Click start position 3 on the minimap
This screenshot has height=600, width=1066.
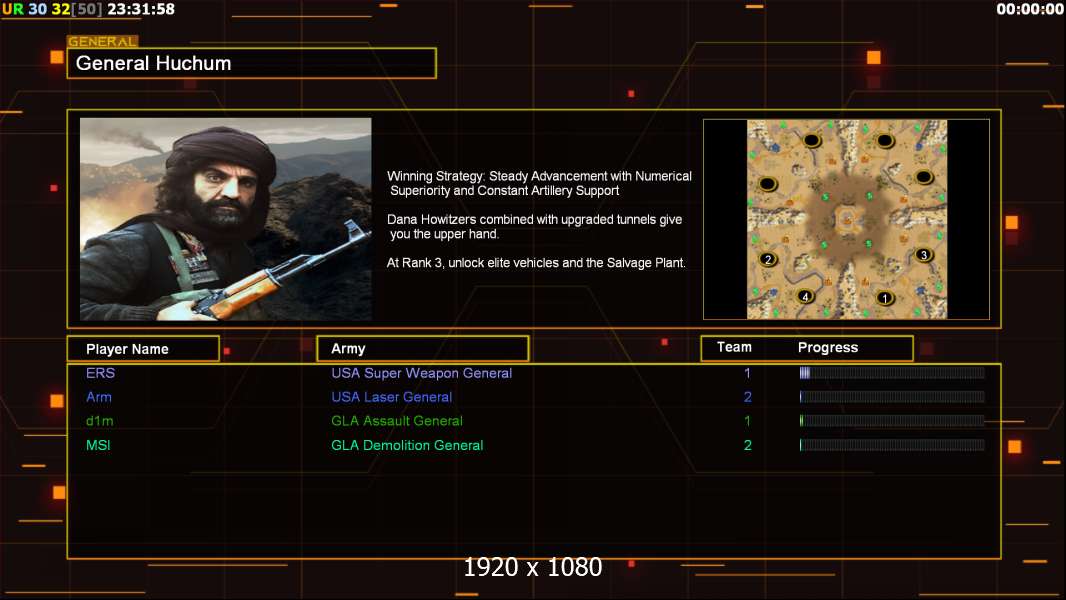923,255
